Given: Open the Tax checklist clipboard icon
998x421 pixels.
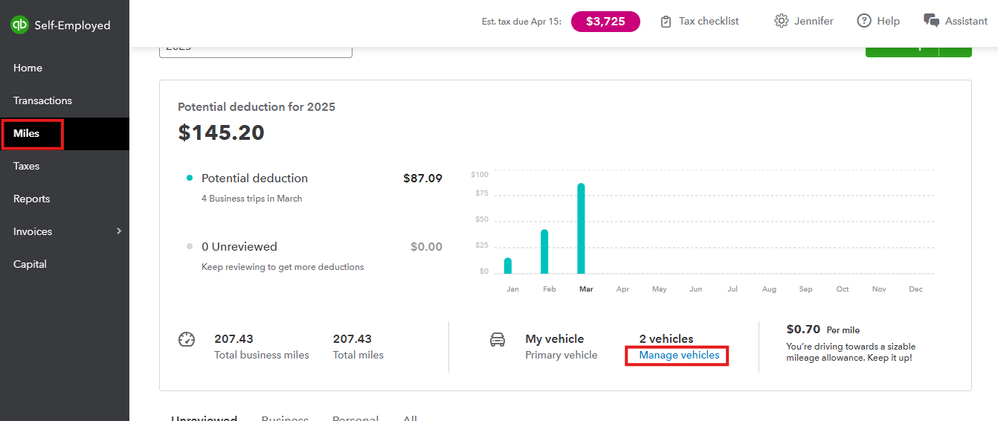Looking at the screenshot, I should pos(666,21).
